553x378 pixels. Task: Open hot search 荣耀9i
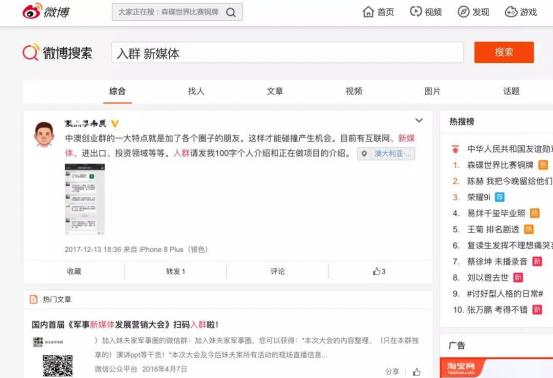[479, 197]
